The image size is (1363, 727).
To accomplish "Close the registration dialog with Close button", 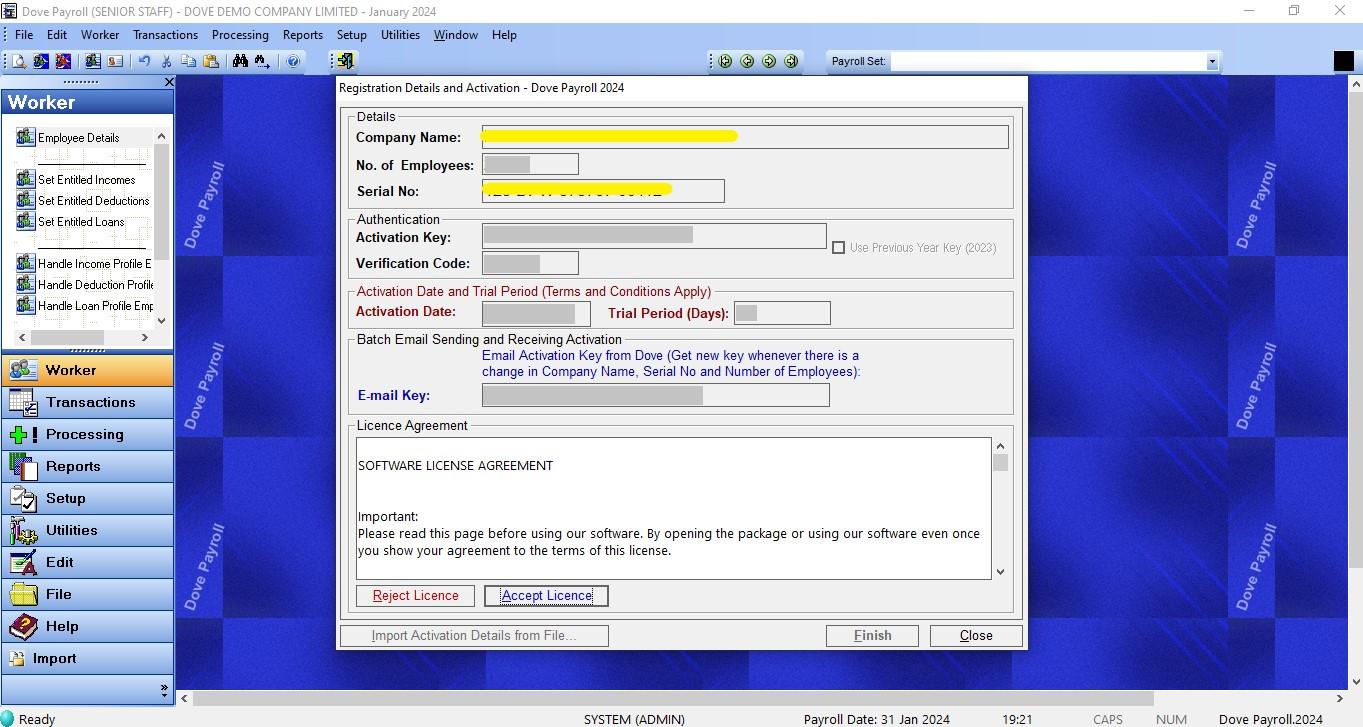I will tap(976, 635).
